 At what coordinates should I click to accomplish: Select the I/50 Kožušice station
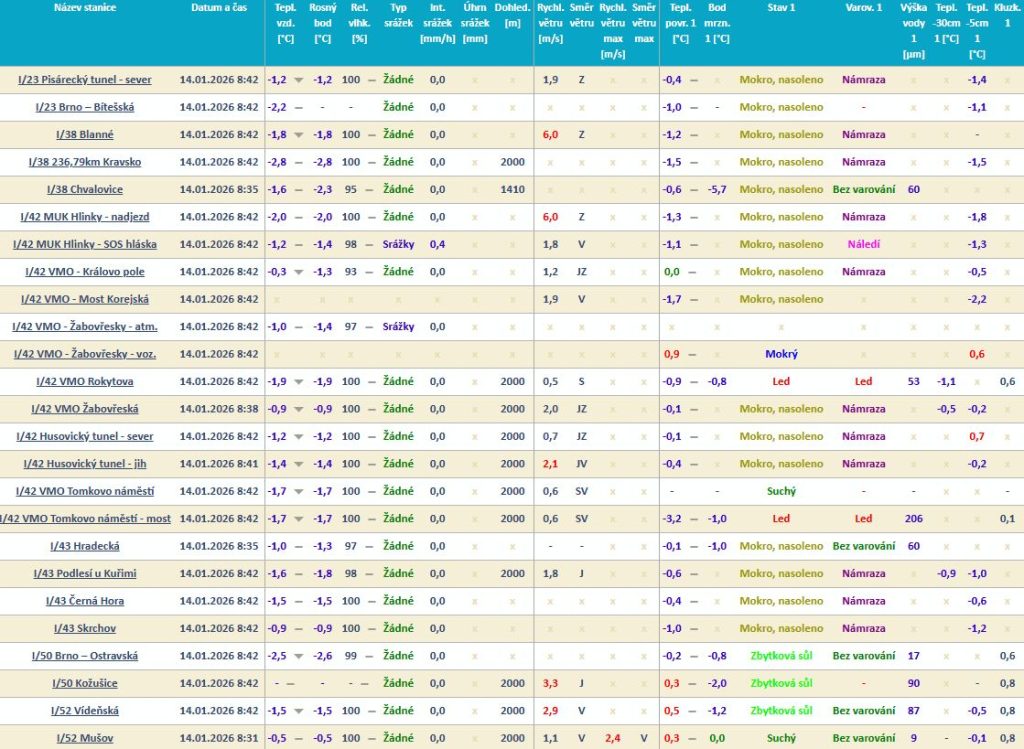pyautogui.click(x=84, y=683)
